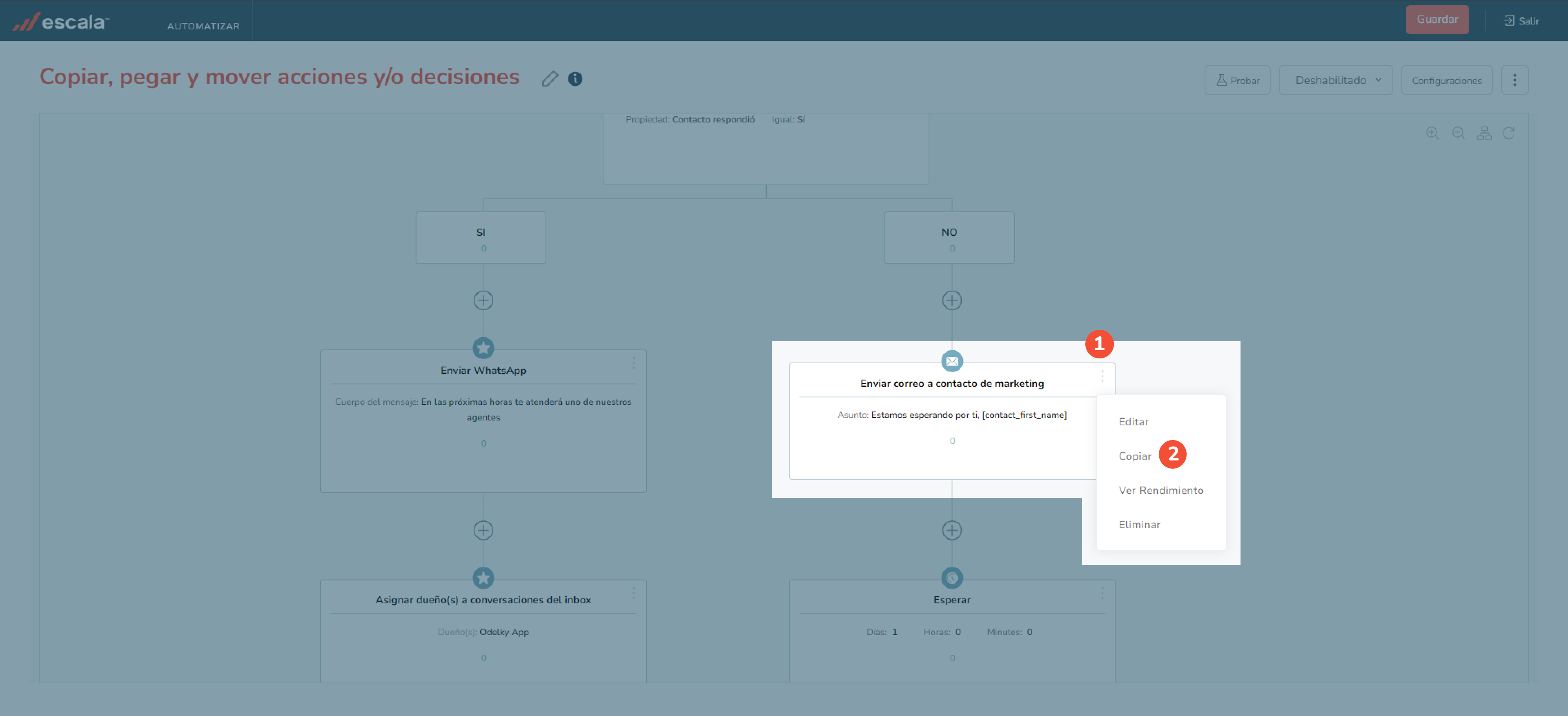Select the SI branch box
This screenshot has height=716, width=1568.
[480, 238]
